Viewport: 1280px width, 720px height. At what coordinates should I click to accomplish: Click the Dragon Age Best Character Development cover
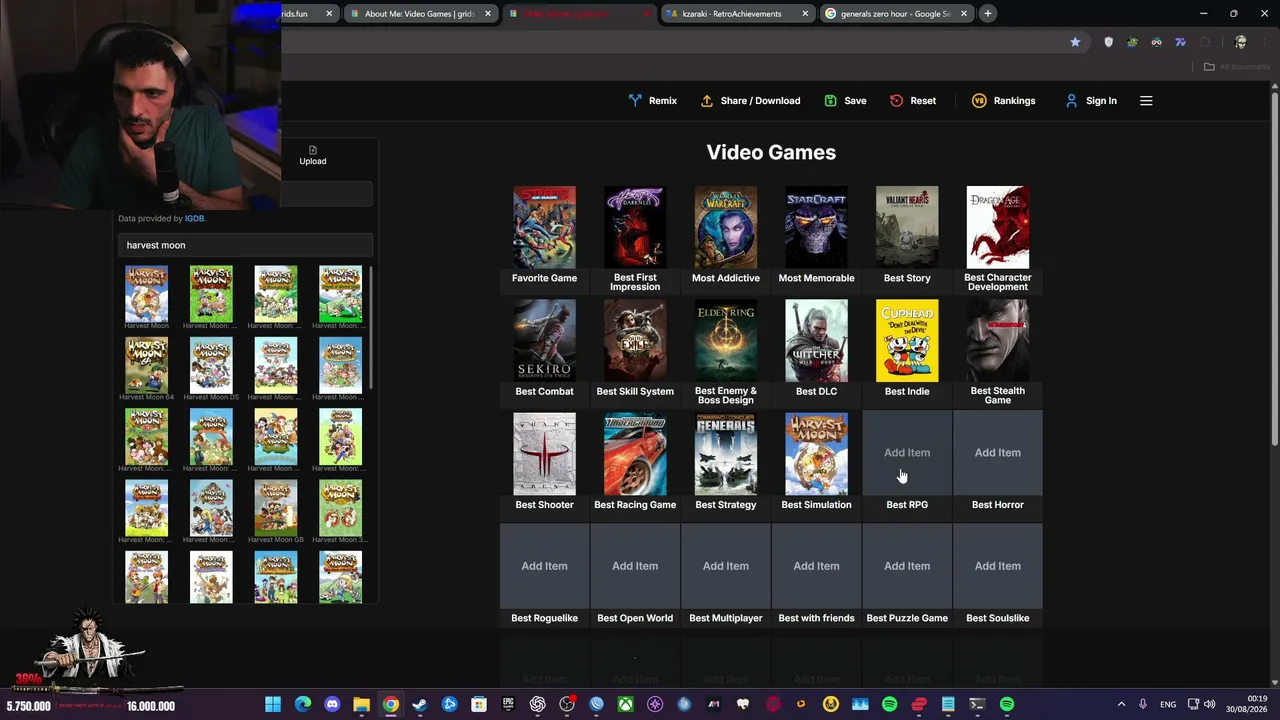pyautogui.click(x=998, y=228)
